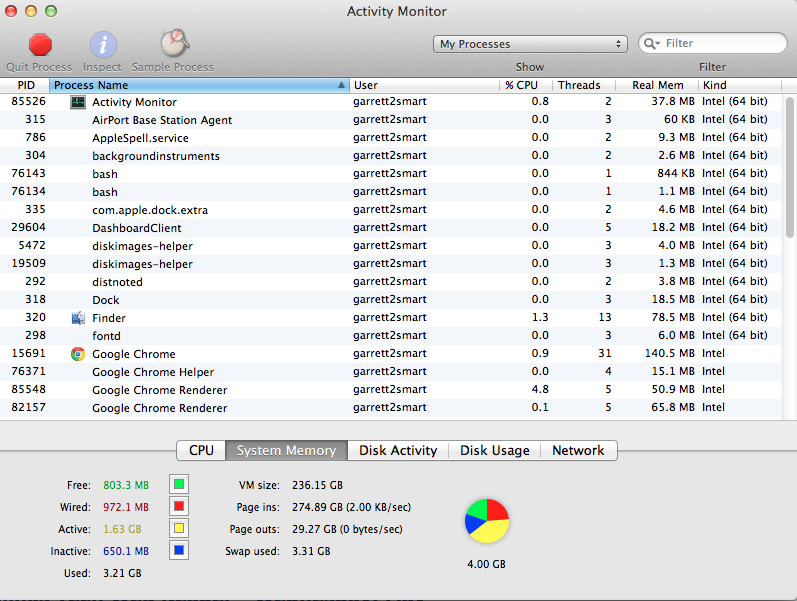797x601 pixels.
Task: Click the search magnifier icon in Filter
Action: pyautogui.click(x=652, y=44)
